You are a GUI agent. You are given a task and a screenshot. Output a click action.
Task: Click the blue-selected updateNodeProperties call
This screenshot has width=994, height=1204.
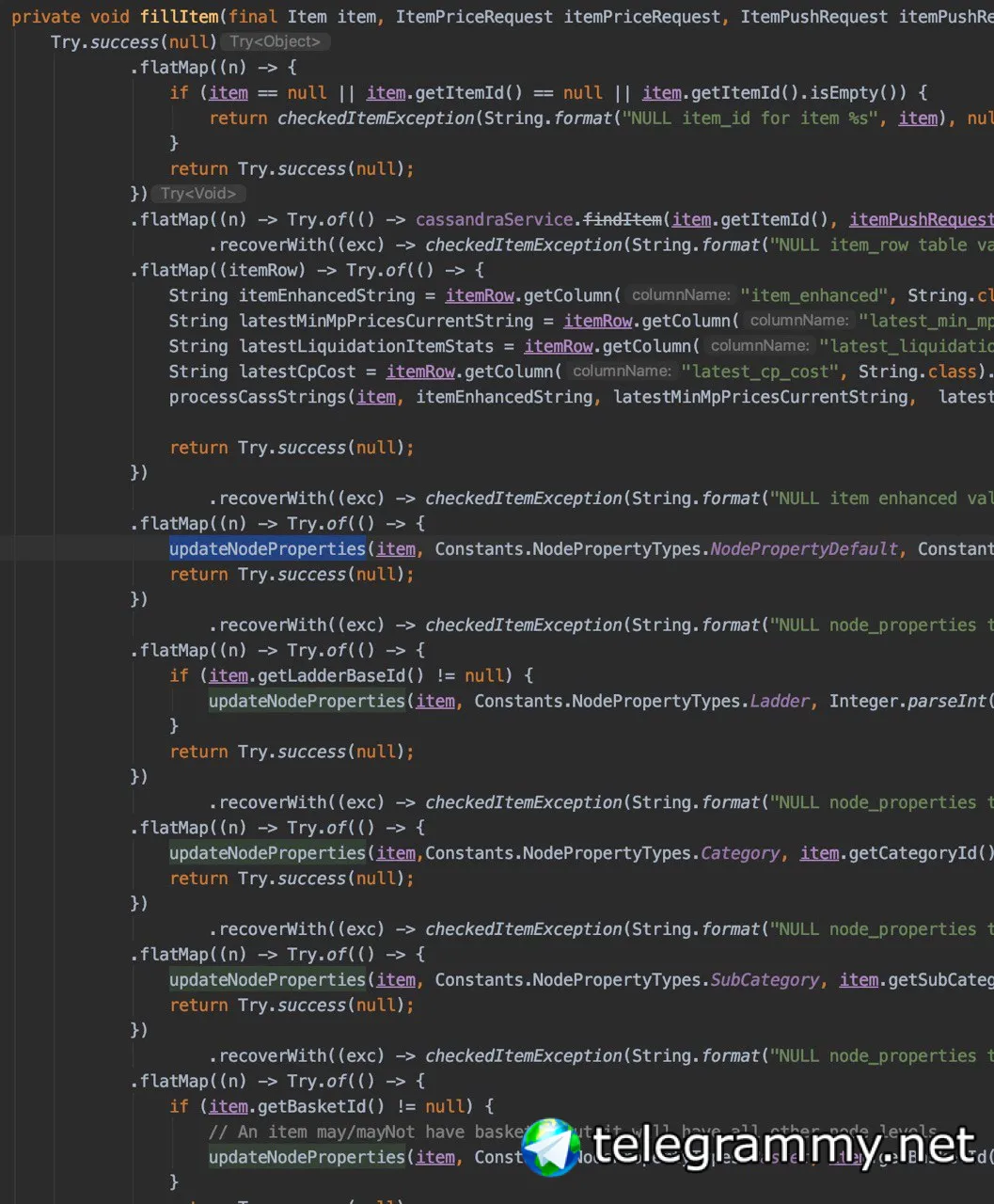pyautogui.click(x=267, y=548)
